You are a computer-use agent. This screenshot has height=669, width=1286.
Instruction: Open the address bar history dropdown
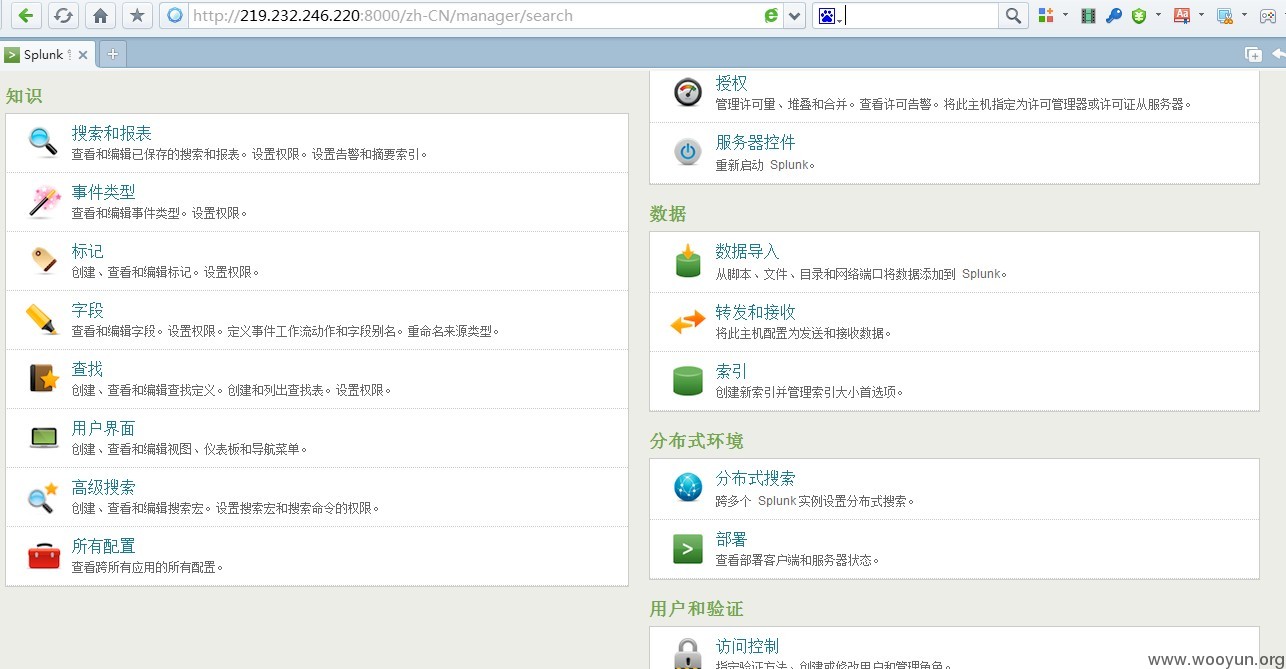[795, 15]
